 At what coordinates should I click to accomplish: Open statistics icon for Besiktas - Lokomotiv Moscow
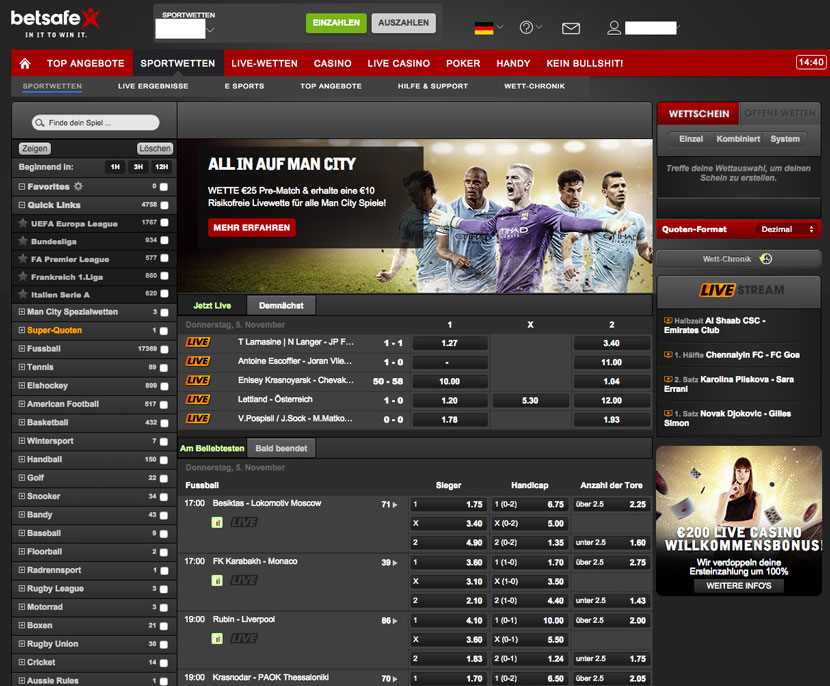217,523
